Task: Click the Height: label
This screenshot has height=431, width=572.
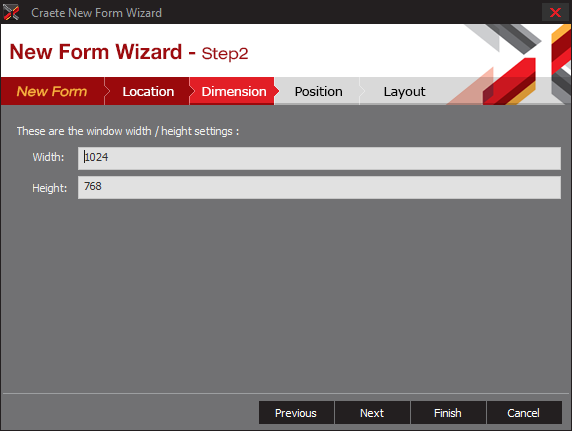Action: tap(50, 188)
